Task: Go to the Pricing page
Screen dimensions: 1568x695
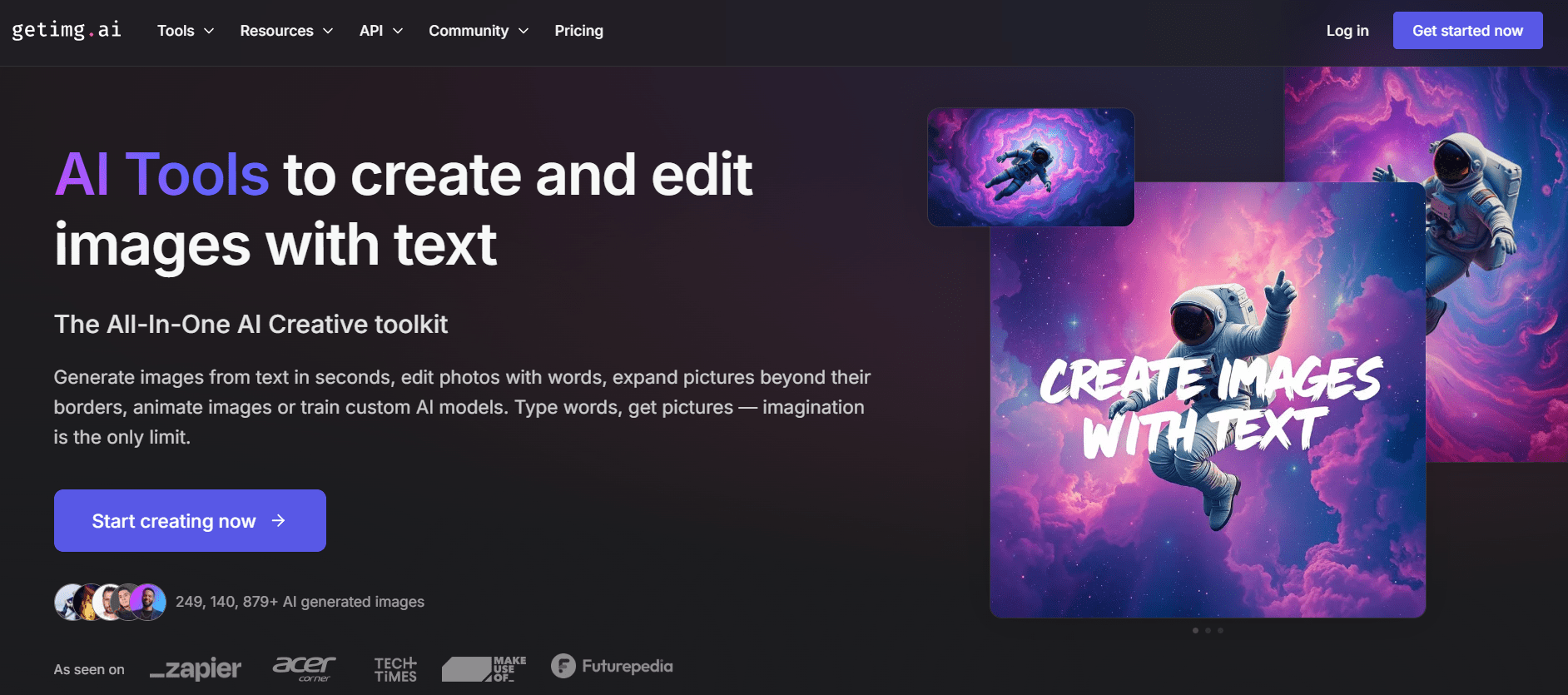Action: [x=578, y=31]
